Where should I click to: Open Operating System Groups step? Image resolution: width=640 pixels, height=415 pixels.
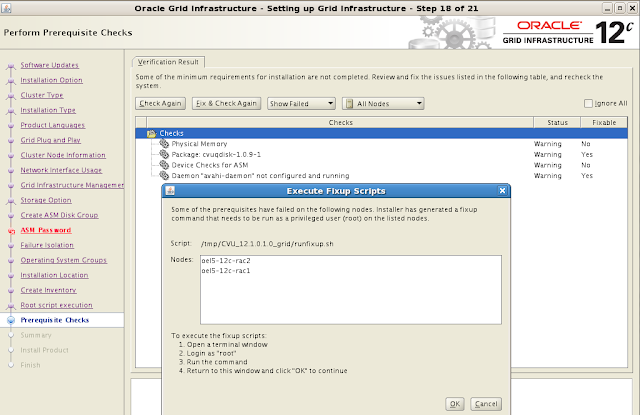(64, 260)
